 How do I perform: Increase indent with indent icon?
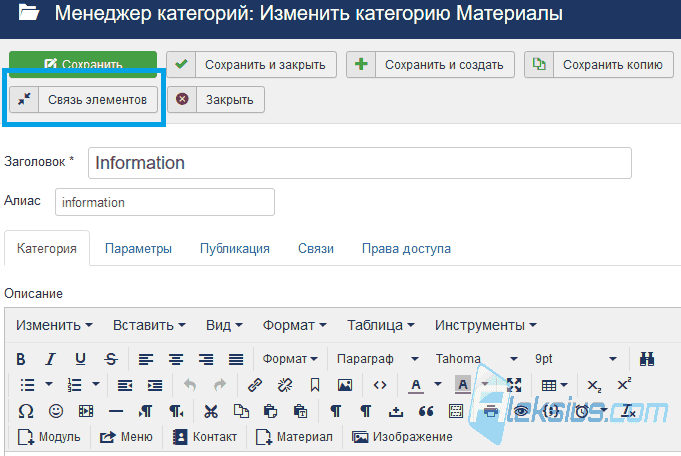155,385
